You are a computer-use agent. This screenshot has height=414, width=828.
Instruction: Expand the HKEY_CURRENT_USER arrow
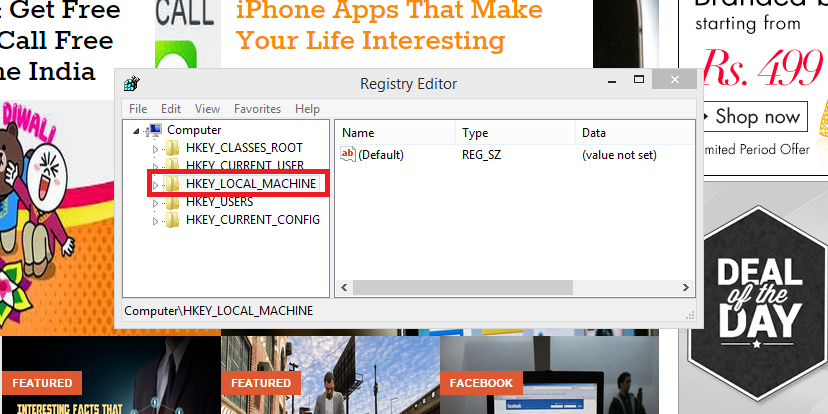click(155, 167)
